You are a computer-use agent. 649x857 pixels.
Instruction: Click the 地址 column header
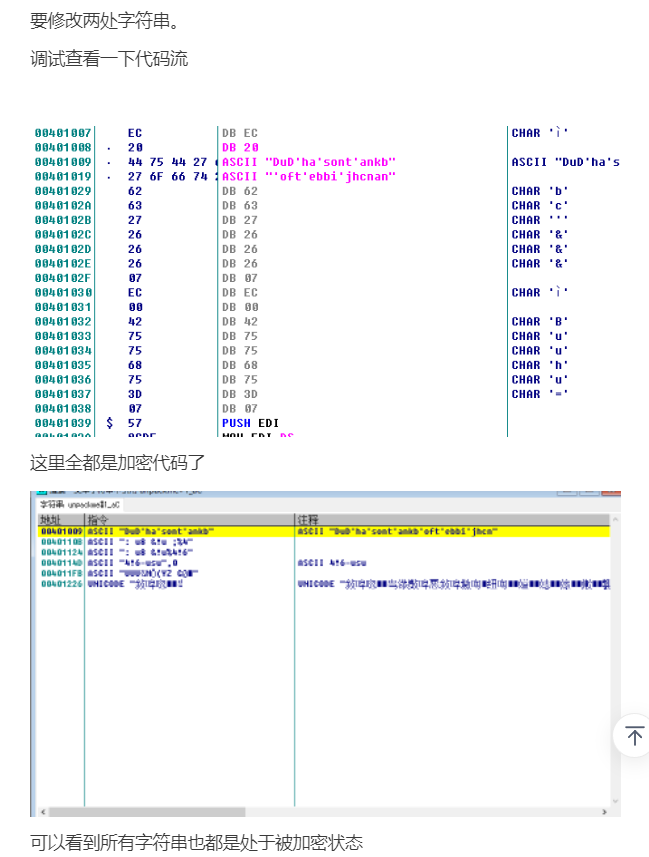click(50, 520)
